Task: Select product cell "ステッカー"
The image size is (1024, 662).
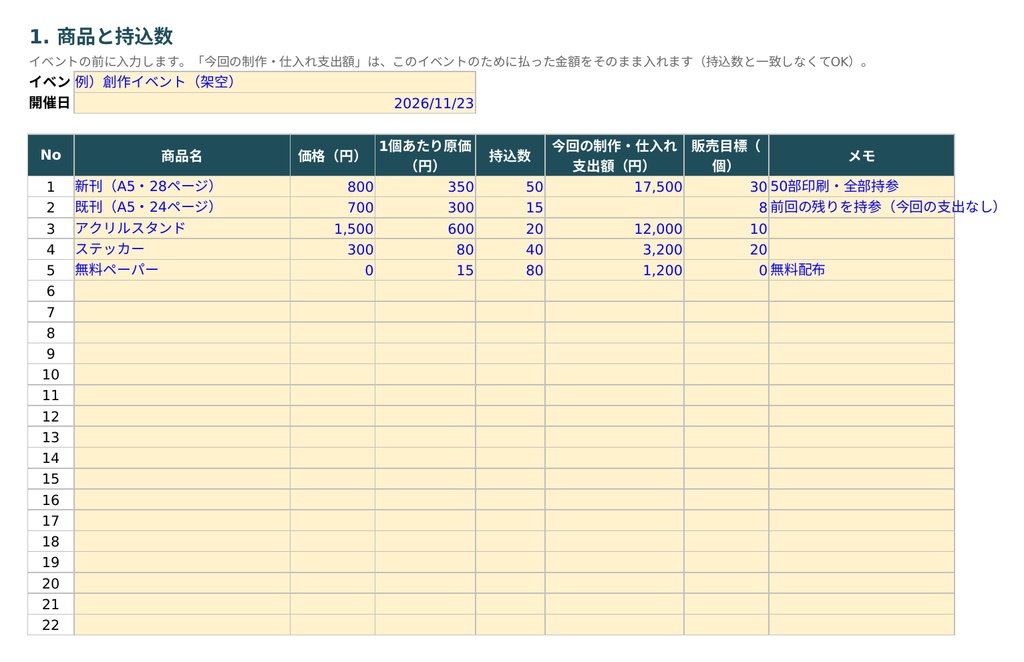Action: click(182, 249)
